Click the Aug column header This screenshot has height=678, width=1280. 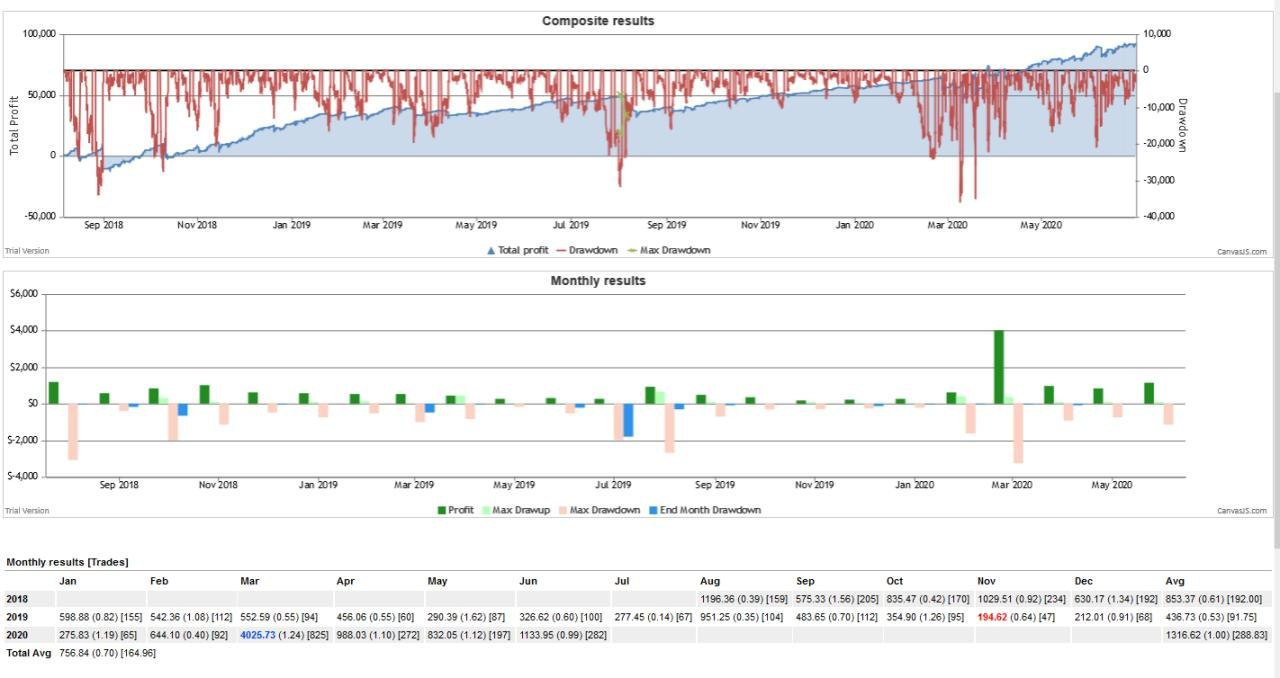point(708,581)
